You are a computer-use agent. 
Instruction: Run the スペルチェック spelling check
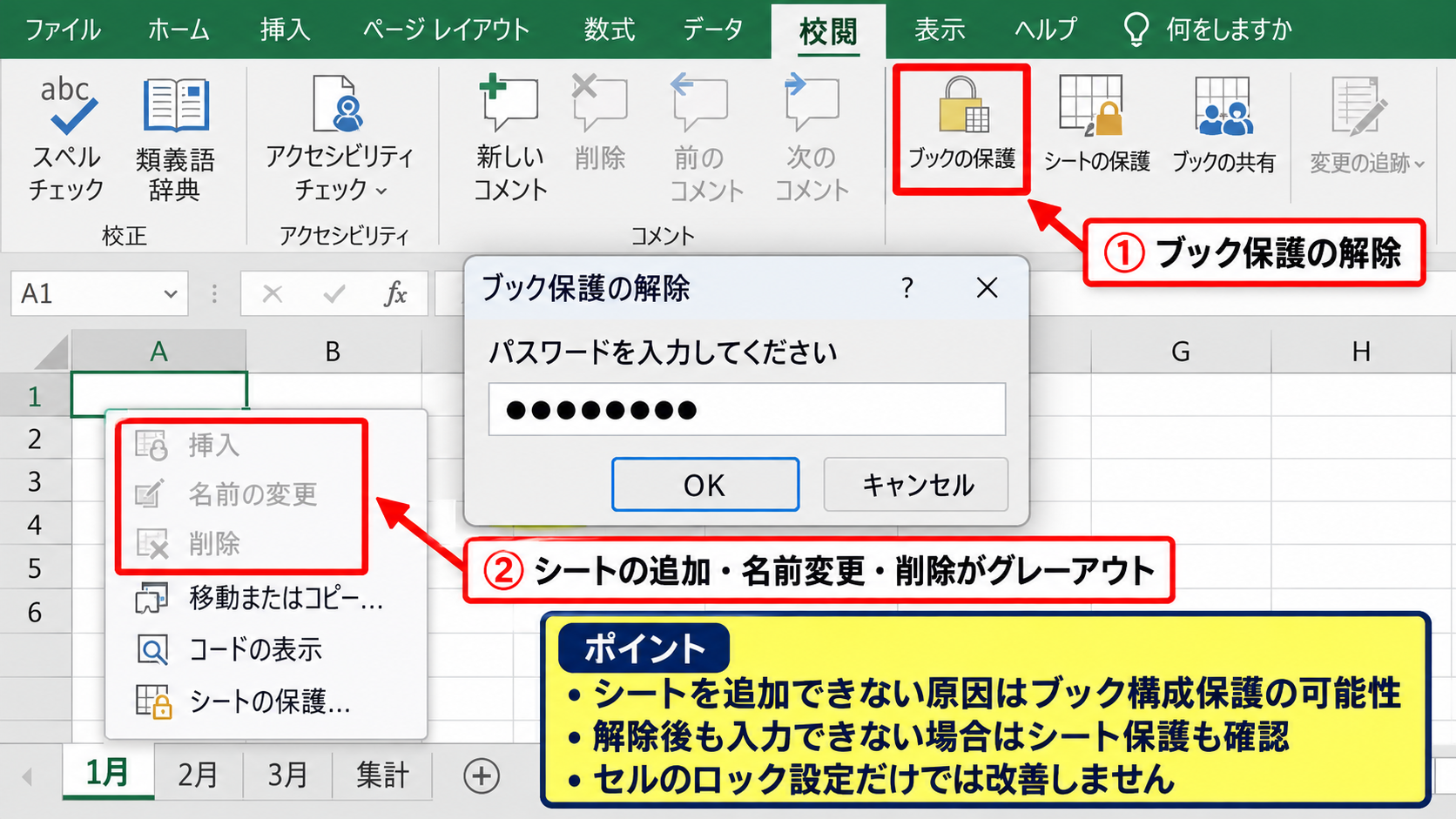(x=66, y=138)
